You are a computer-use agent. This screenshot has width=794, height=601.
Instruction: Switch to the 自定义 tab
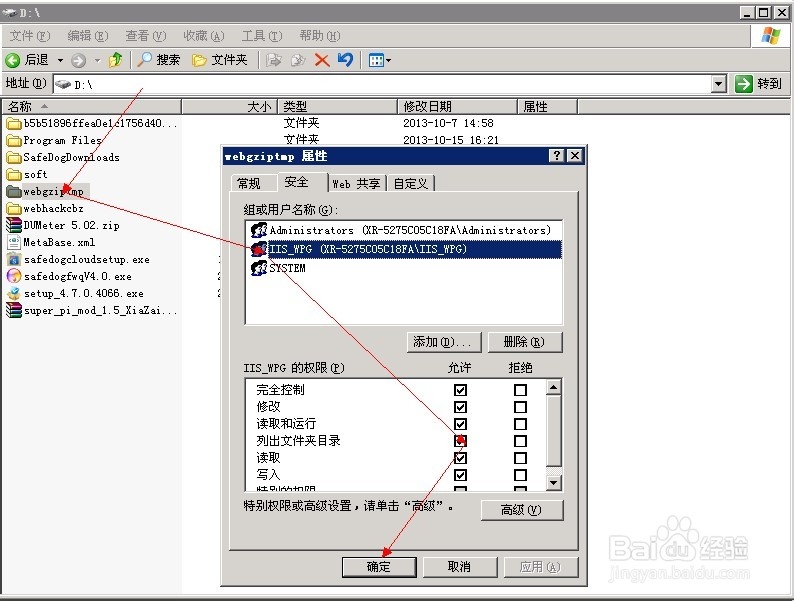pyautogui.click(x=411, y=183)
